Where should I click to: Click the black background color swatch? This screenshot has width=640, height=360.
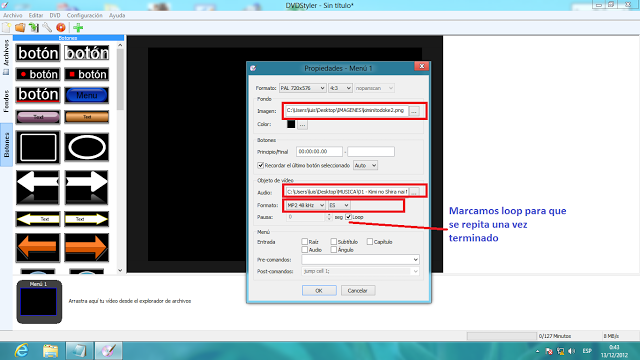[291, 124]
